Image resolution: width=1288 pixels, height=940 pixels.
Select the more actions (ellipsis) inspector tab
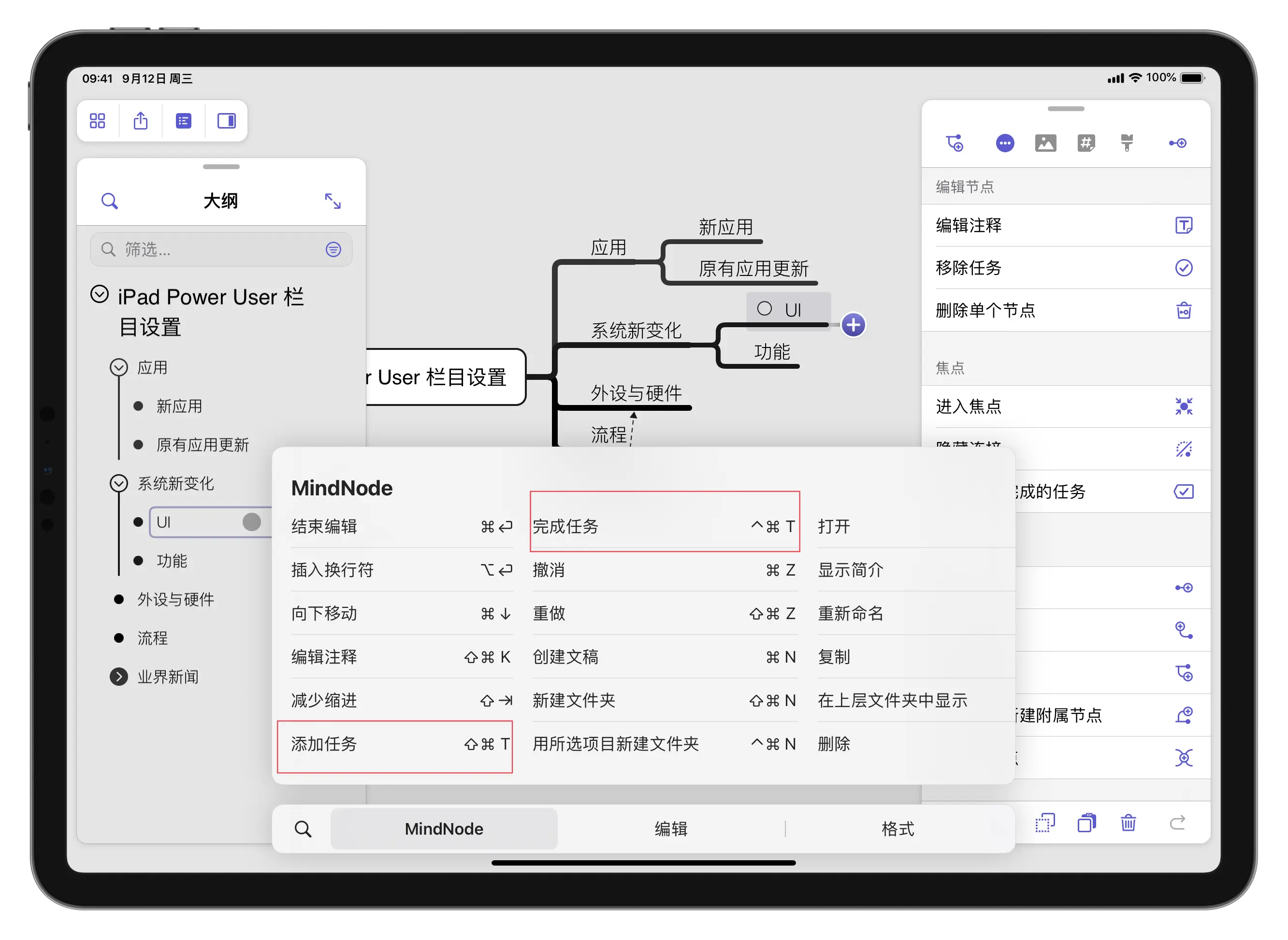click(x=1005, y=143)
